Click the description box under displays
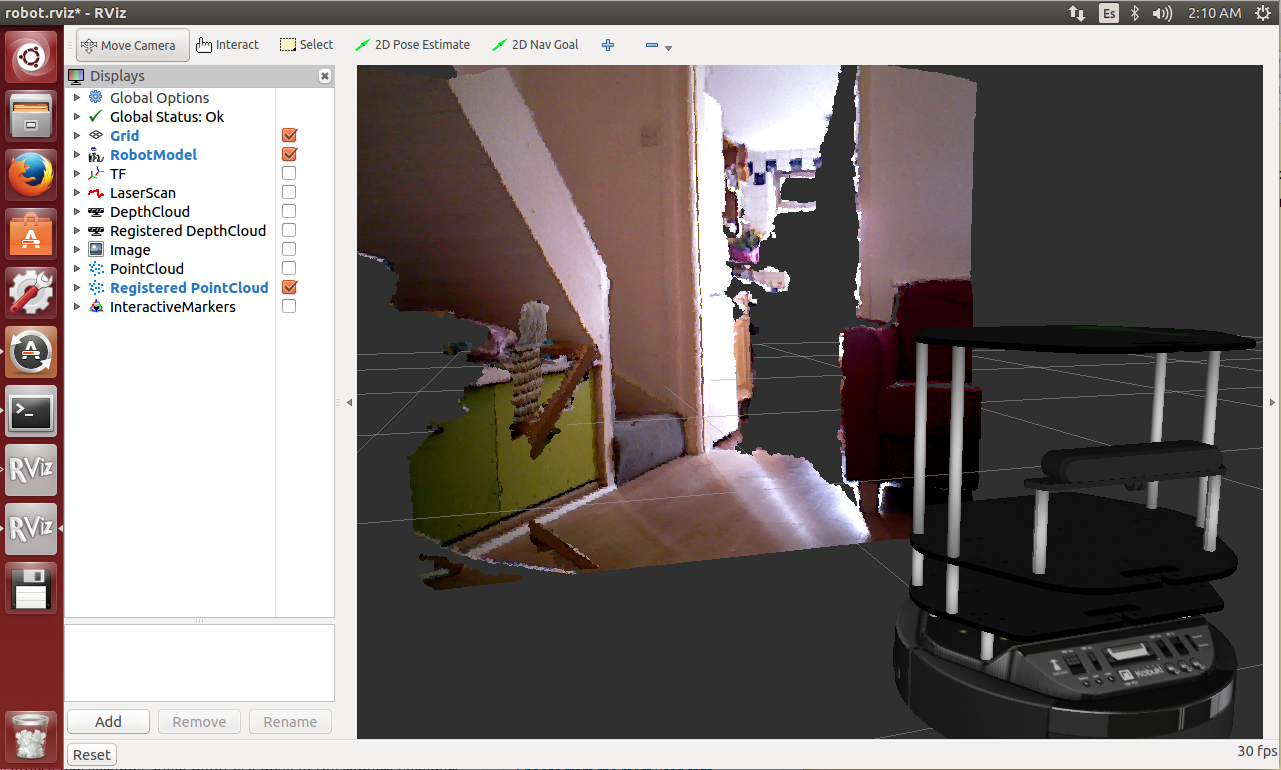Viewport: 1281px width, 770px height. click(199, 663)
